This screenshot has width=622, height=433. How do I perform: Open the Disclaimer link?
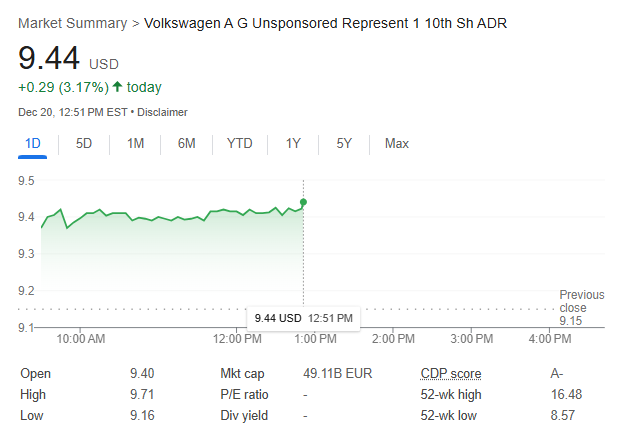[163, 112]
